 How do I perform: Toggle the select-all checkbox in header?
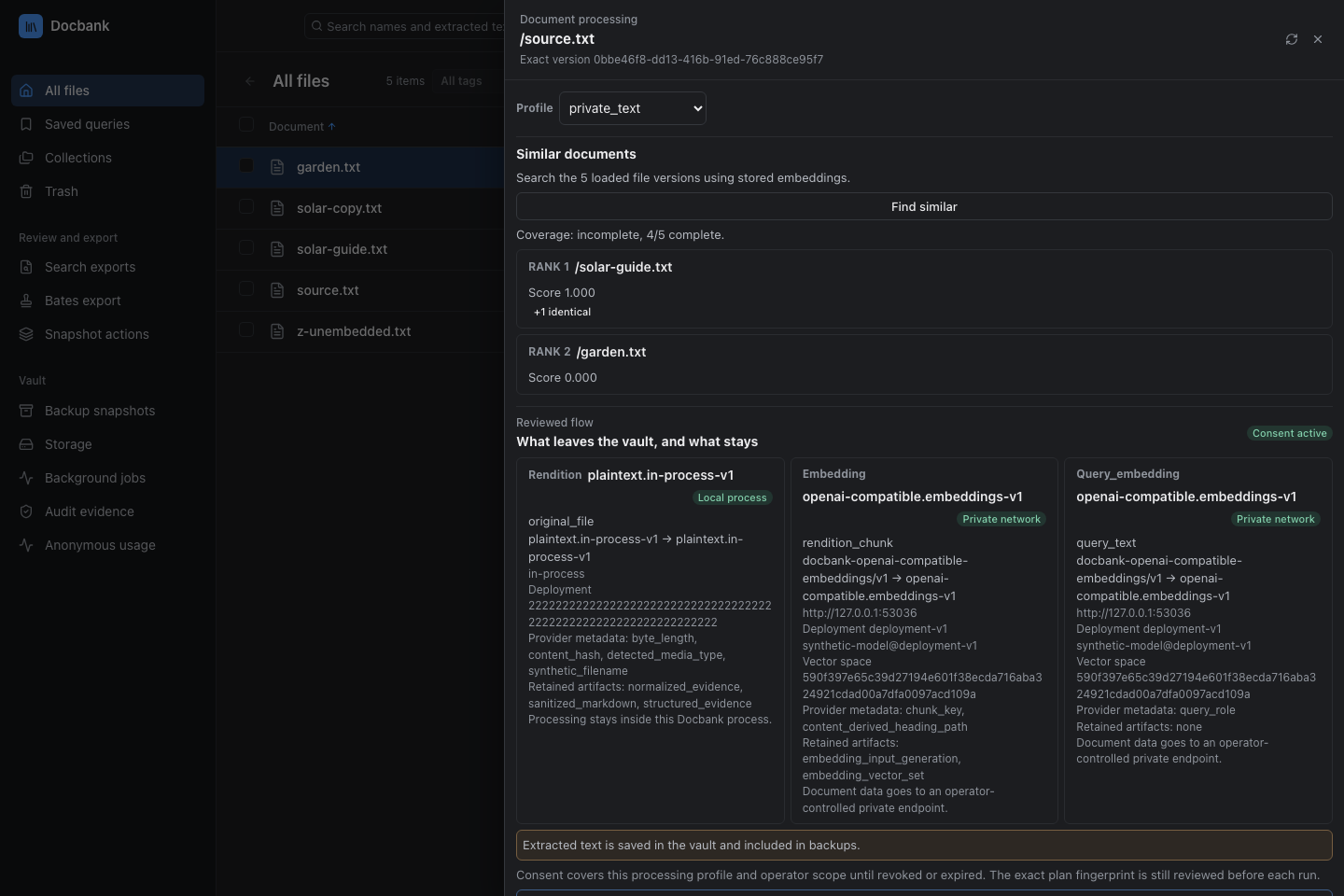(x=246, y=124)
